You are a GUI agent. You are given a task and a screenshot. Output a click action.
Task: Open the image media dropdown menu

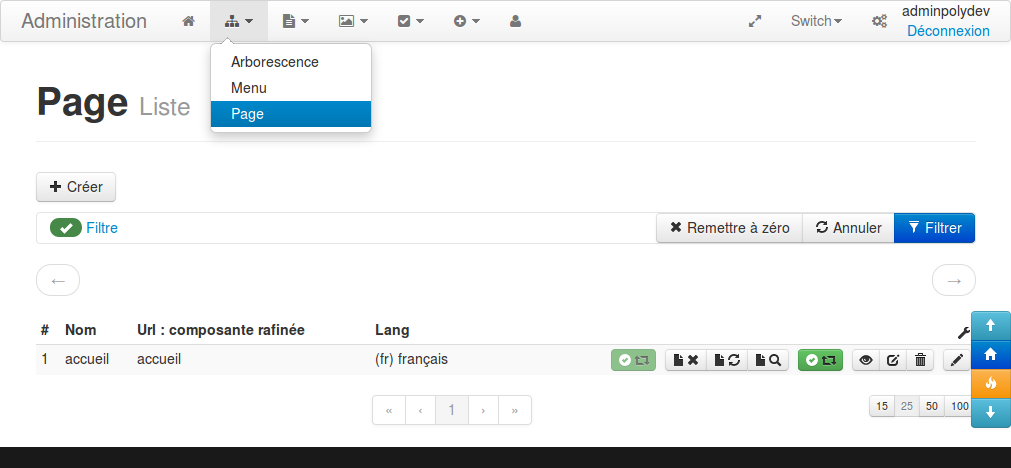353,21
